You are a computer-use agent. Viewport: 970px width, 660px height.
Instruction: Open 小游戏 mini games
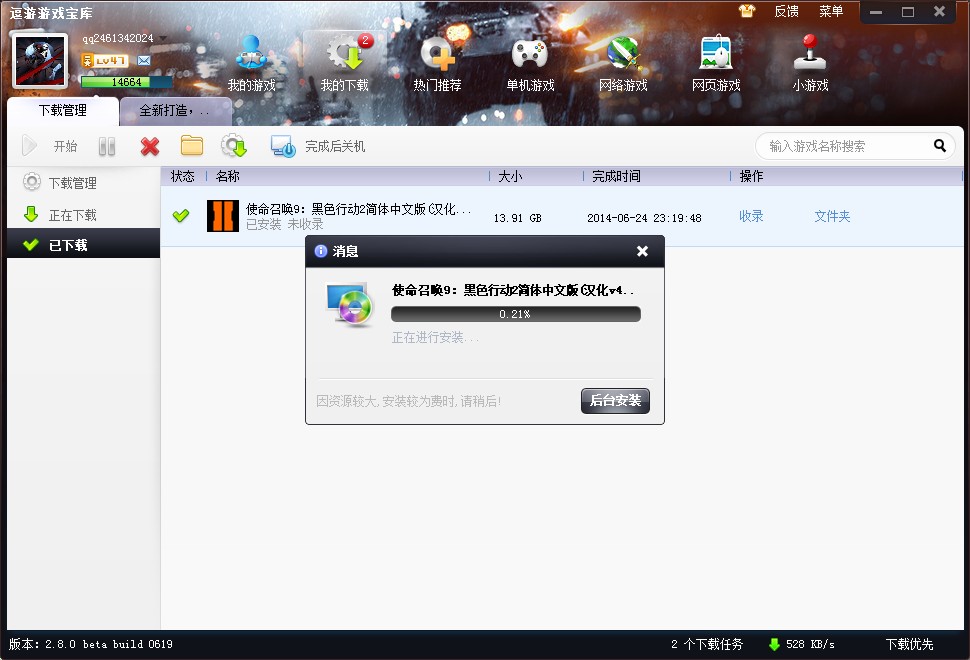(810, 64)
